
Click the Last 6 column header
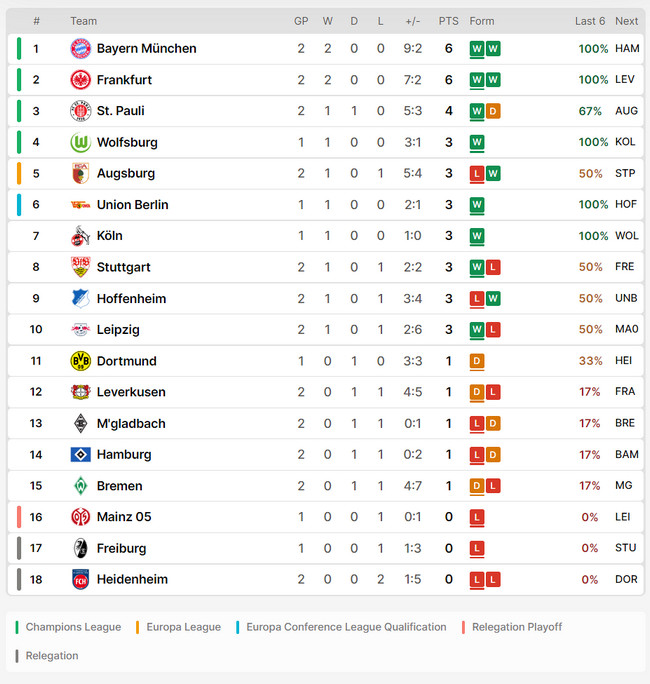(x=590, y=21)
